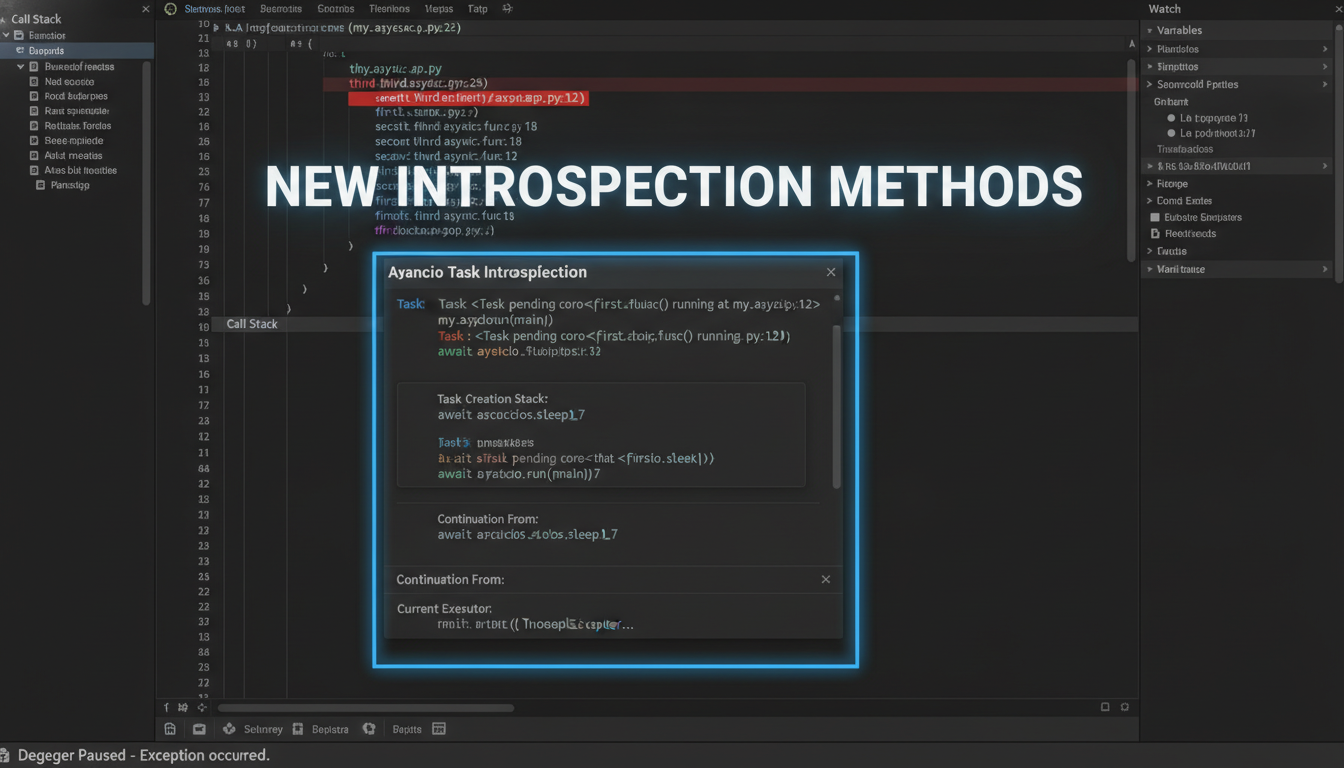The height and width of the screenshot is (768, 1344).
Task: Expand the 'Ftcape' row
Action: click(1150, 184)
